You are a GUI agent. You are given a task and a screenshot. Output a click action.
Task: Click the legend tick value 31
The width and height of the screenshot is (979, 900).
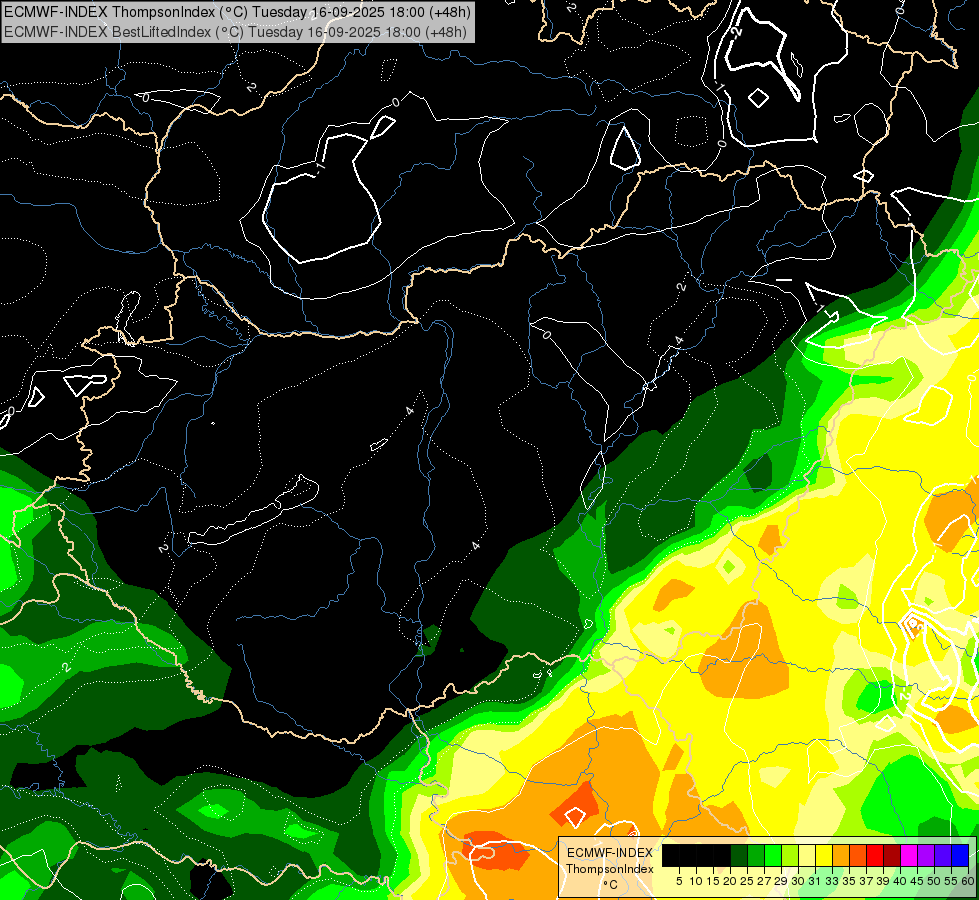pos(815,881)
